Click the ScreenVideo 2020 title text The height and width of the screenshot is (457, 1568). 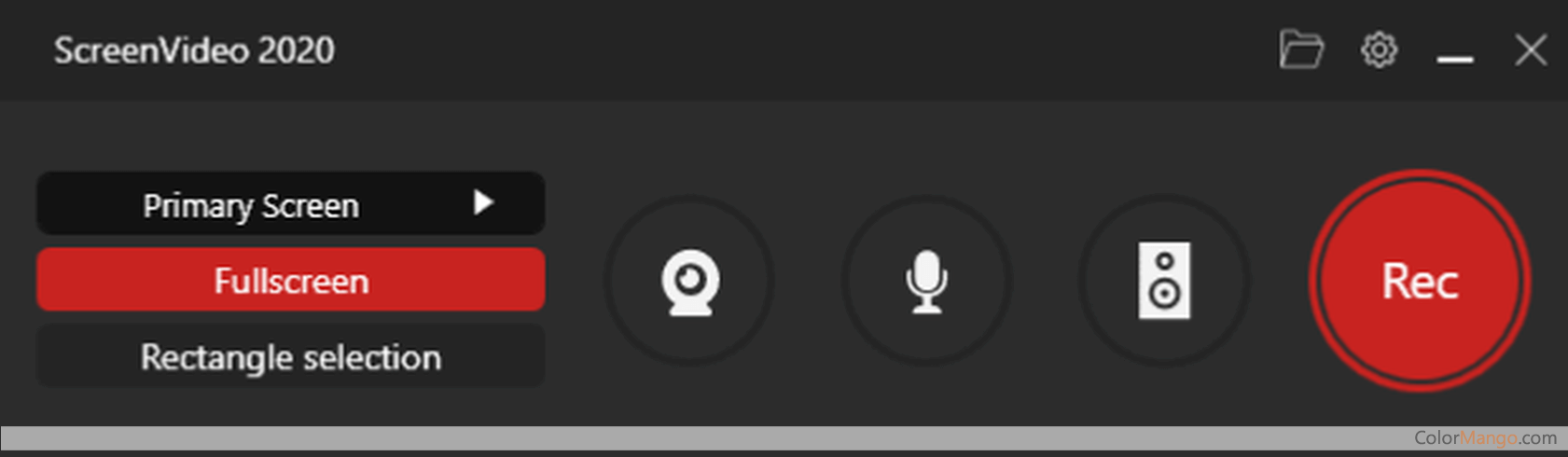(x=194, y=50)
